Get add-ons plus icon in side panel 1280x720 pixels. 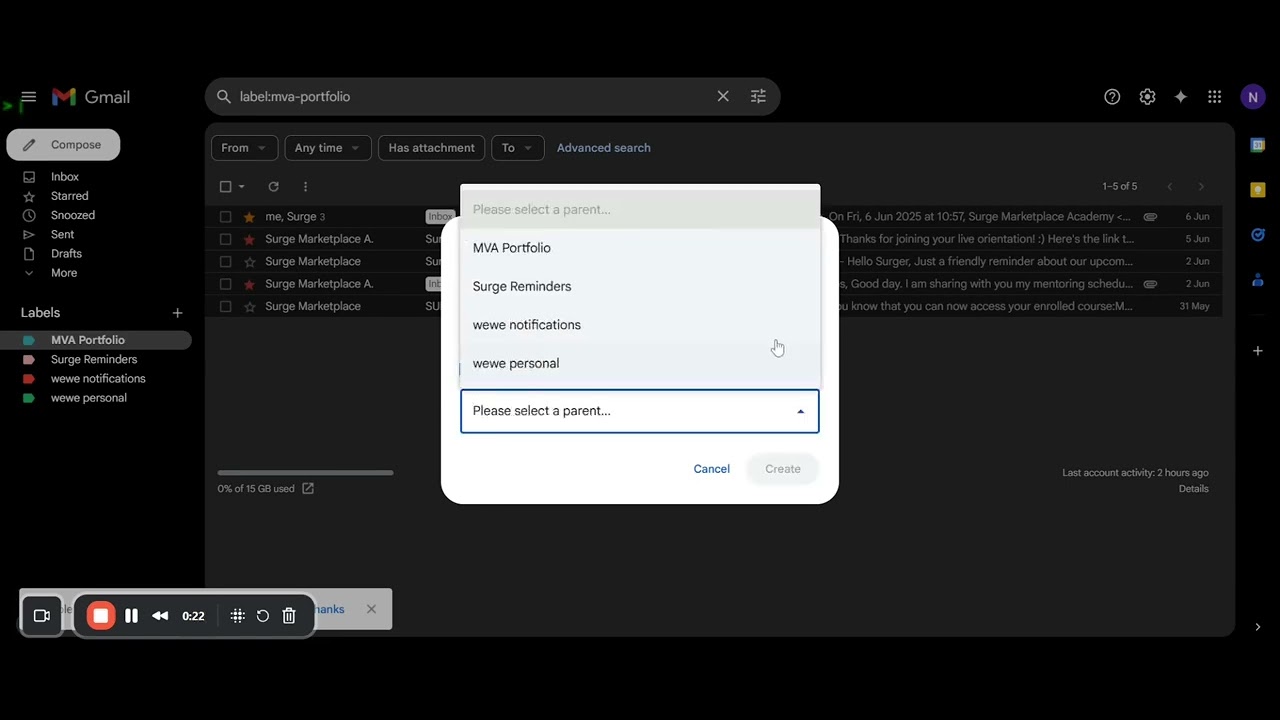[1258, 351]
